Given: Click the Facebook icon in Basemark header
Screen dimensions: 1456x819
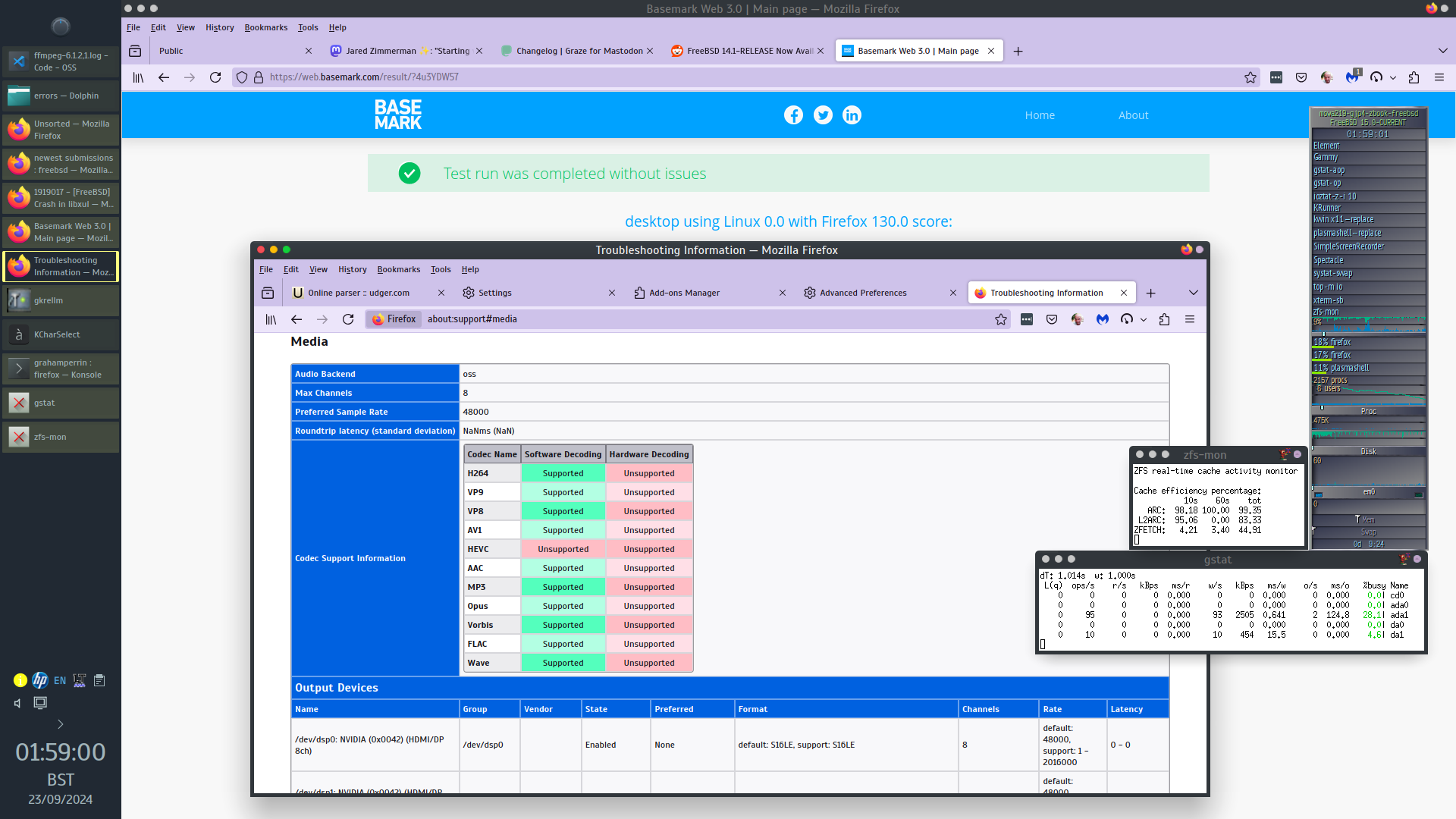Looking at the screenshot, I should pos(793,115).
